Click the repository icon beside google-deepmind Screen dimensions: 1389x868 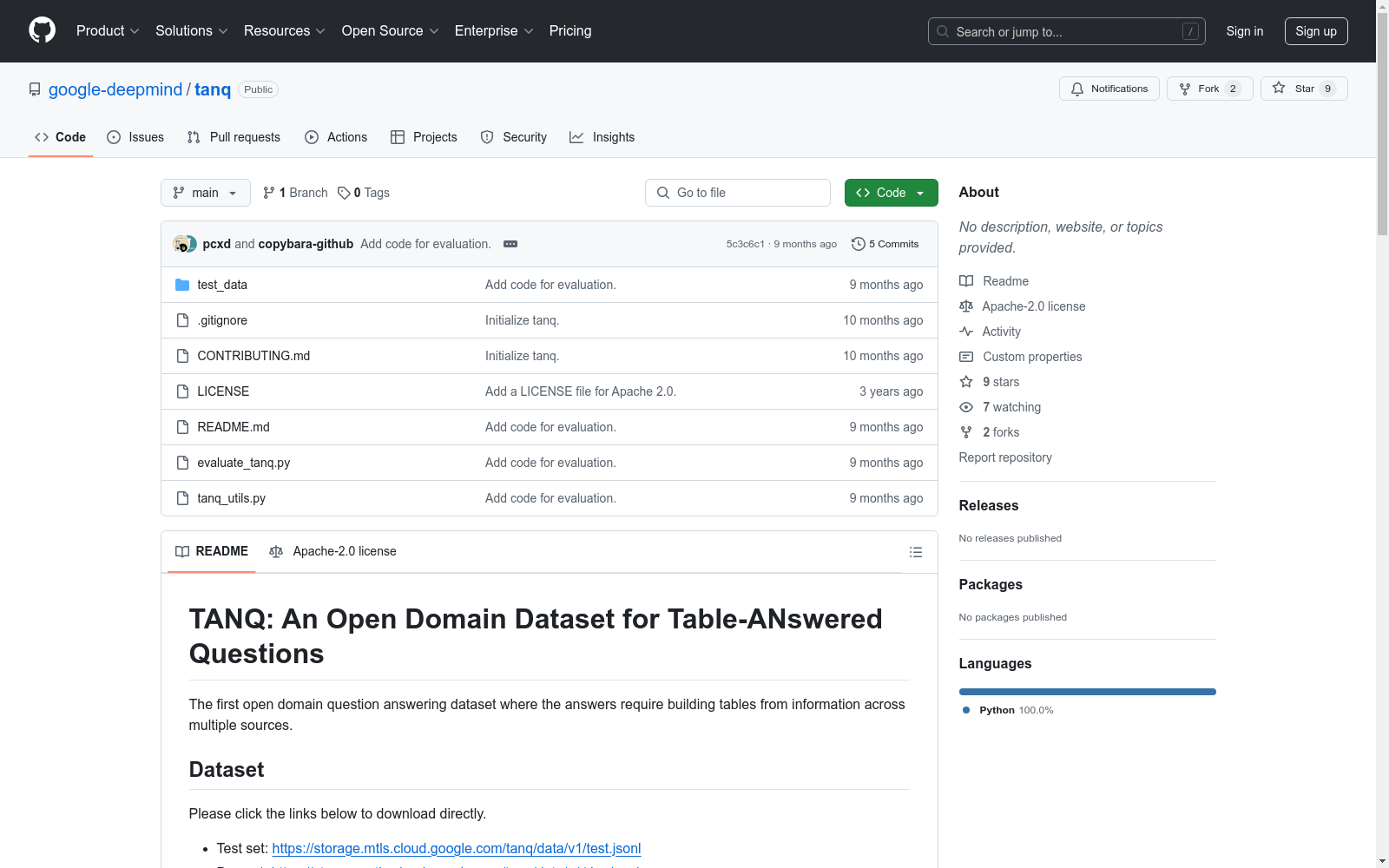35,89
